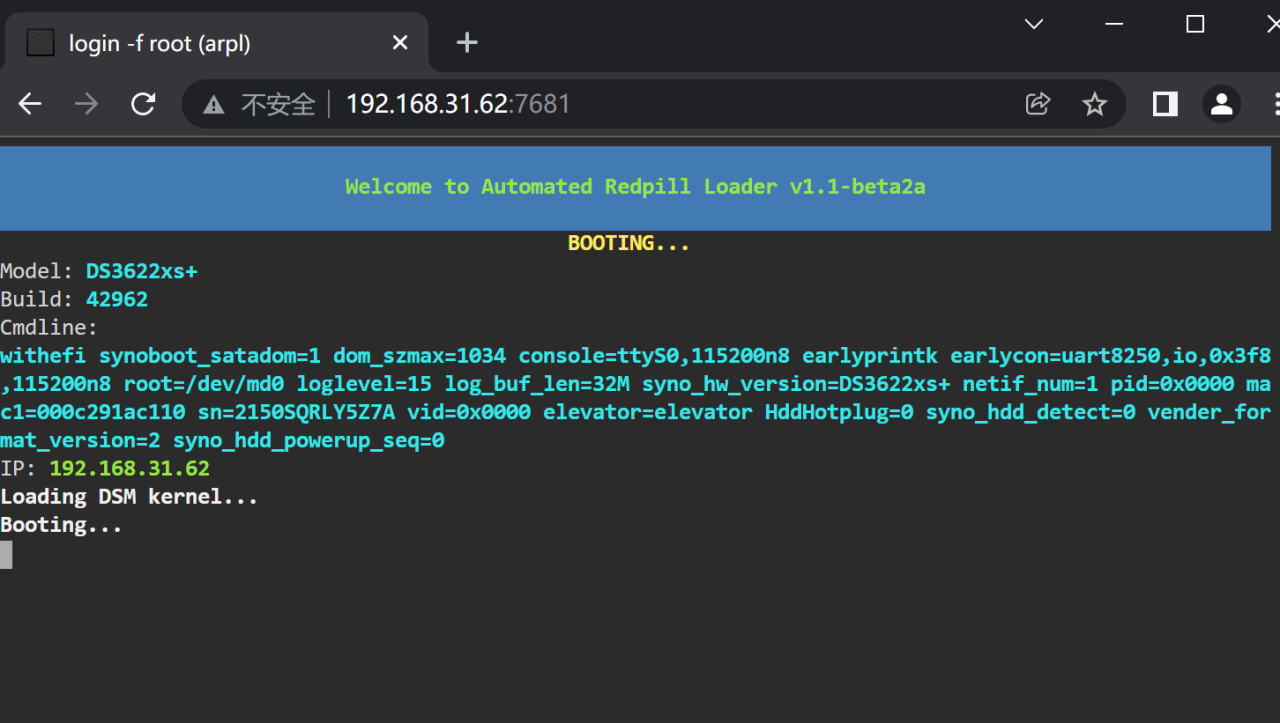The image size is (1280, 723).
Task: Open the tab search chevron dropdown
Action: [1033, 23]
